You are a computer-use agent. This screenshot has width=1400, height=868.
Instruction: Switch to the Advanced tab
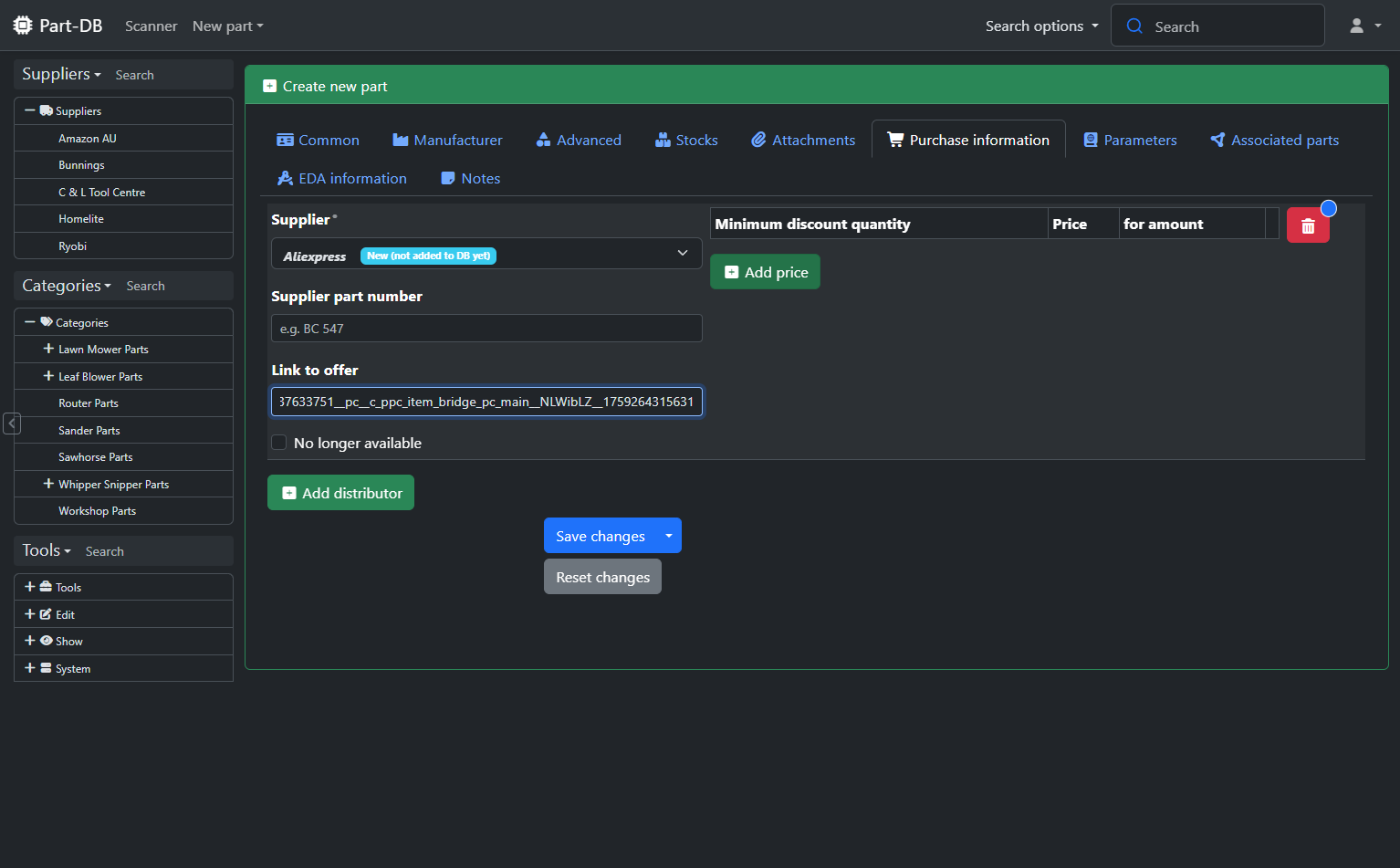tap(579, 140)
